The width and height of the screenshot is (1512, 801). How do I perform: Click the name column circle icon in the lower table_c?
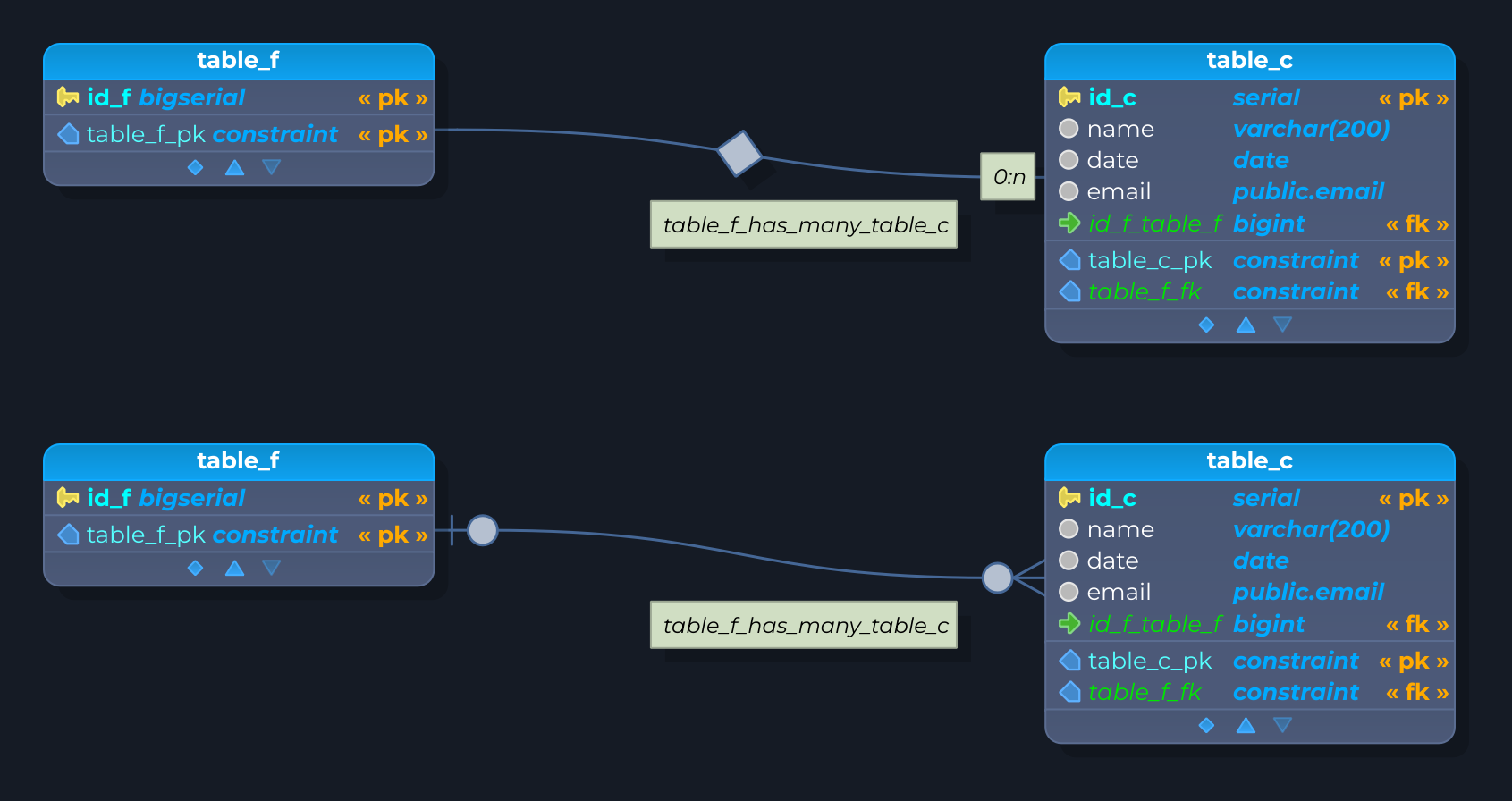[x=1069, y=528]
